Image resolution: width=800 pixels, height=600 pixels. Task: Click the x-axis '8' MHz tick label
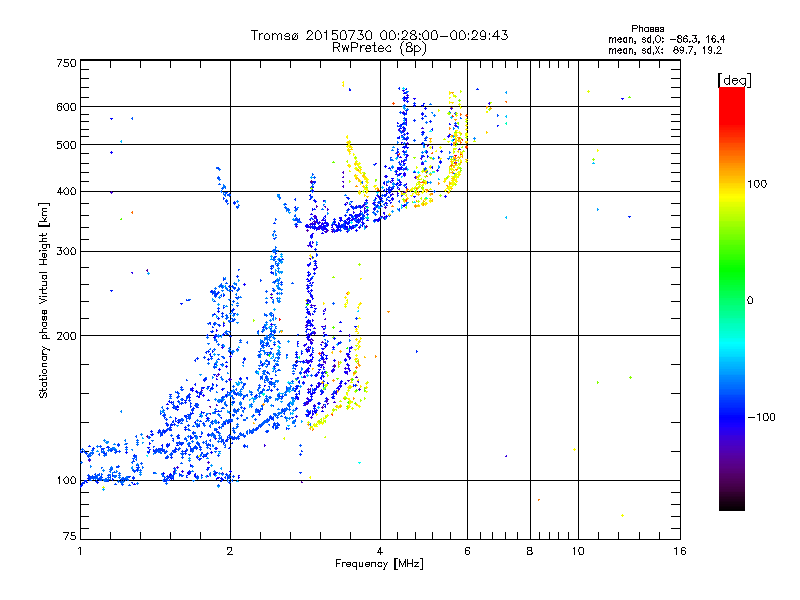530,551
